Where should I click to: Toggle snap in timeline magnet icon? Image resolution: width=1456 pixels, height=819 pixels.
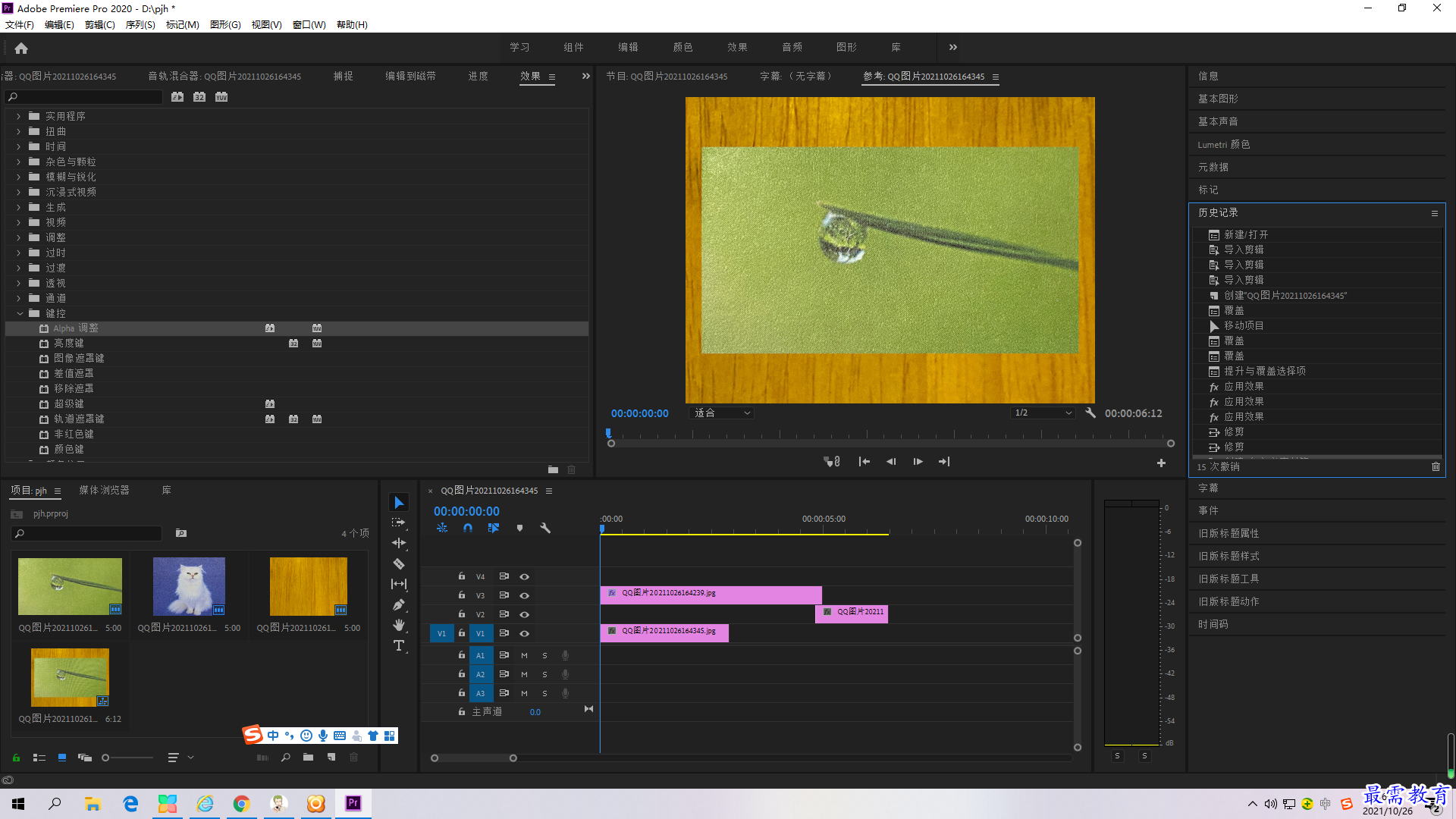(468, 528)
